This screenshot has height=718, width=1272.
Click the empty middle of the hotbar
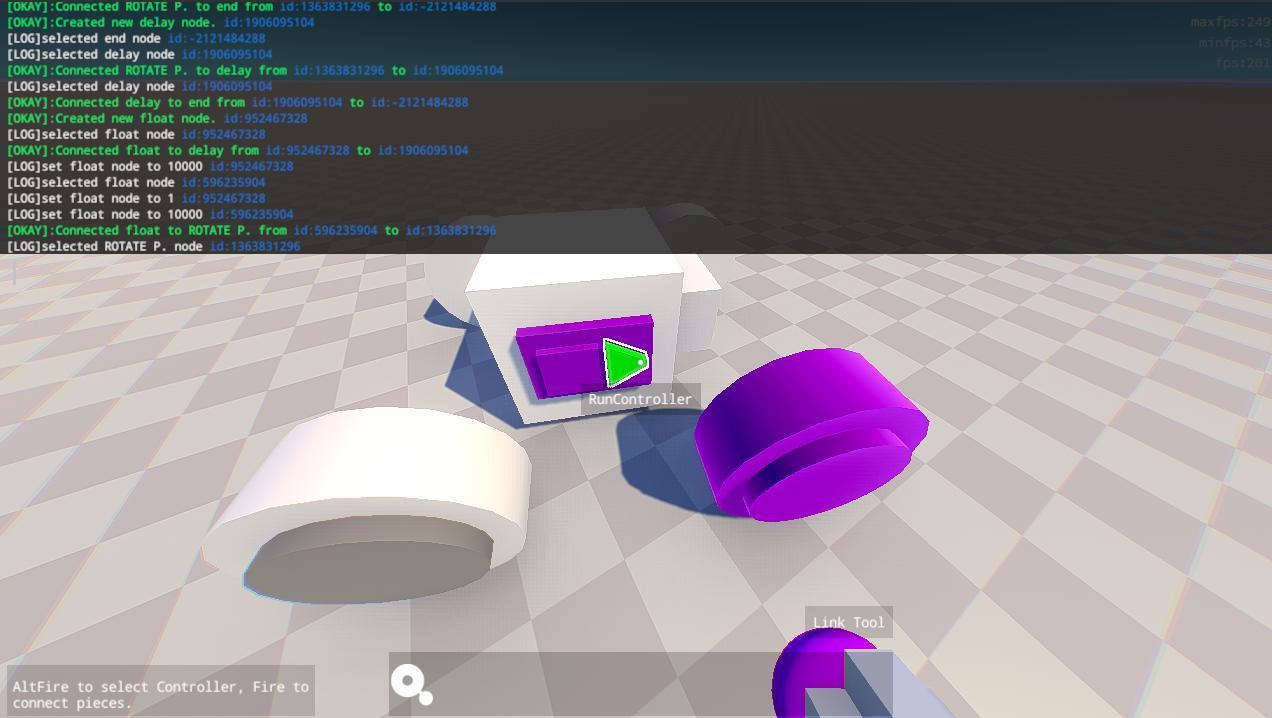[600, 684]
